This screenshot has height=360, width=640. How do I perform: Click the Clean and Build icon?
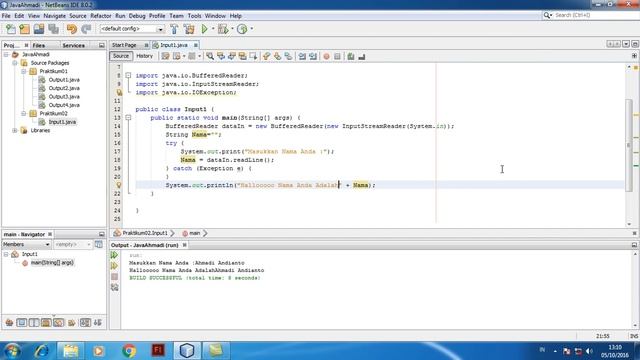189,29
